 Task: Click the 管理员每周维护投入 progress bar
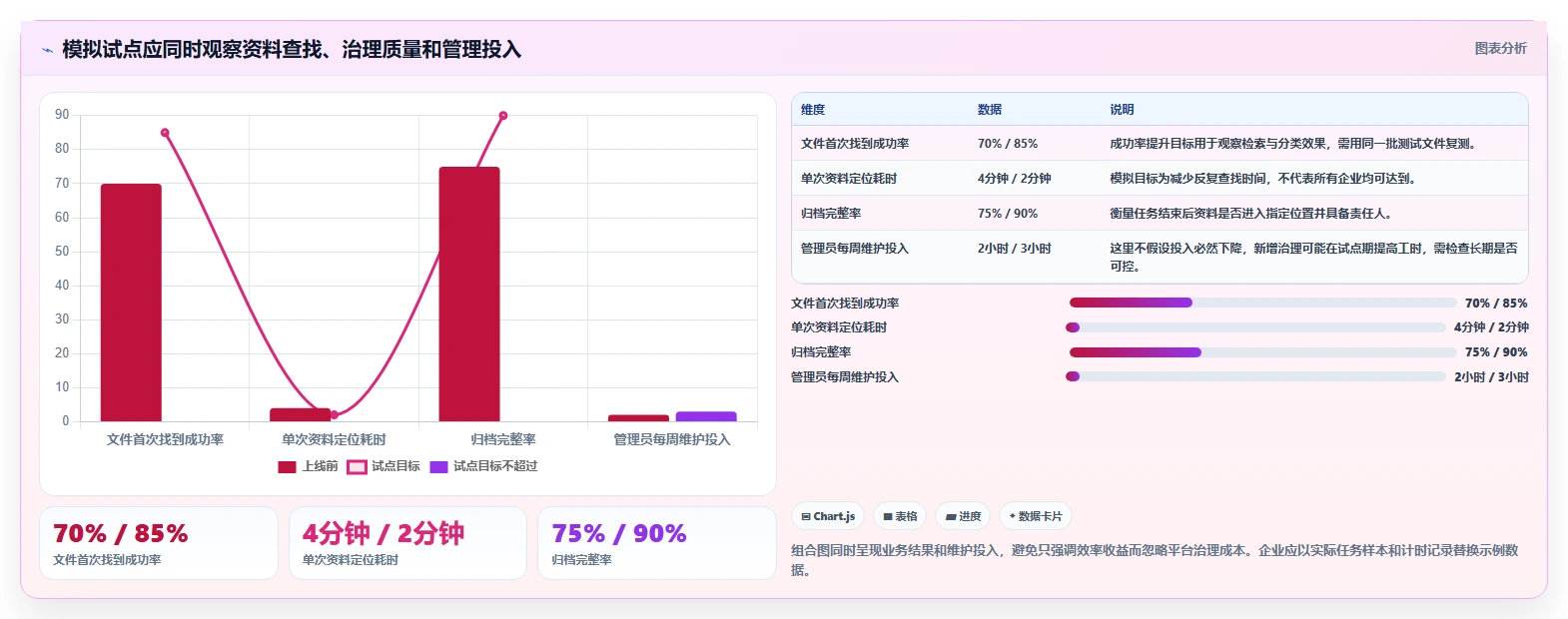pos(1255,376)
